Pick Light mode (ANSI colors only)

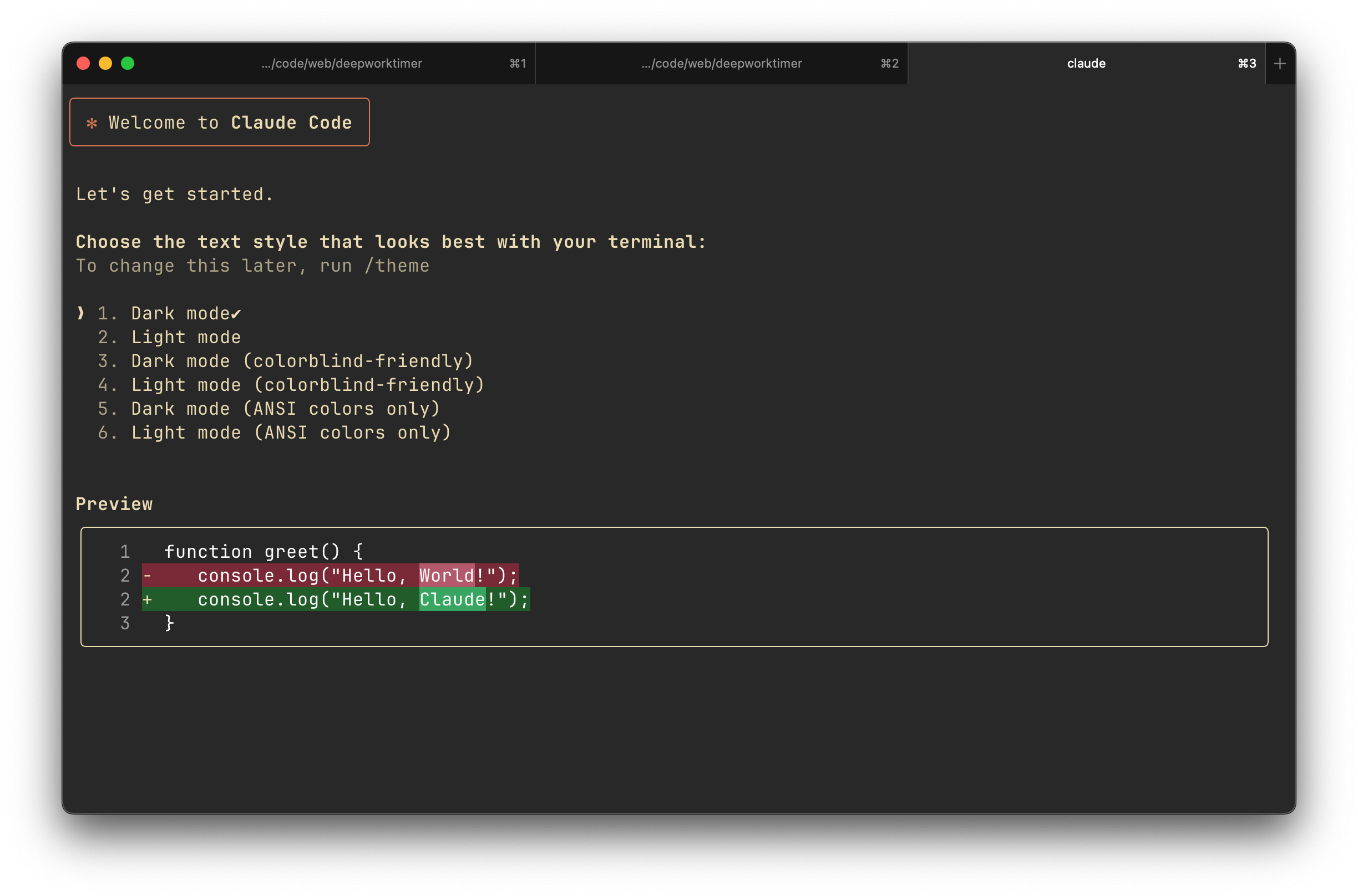point(291,432)
